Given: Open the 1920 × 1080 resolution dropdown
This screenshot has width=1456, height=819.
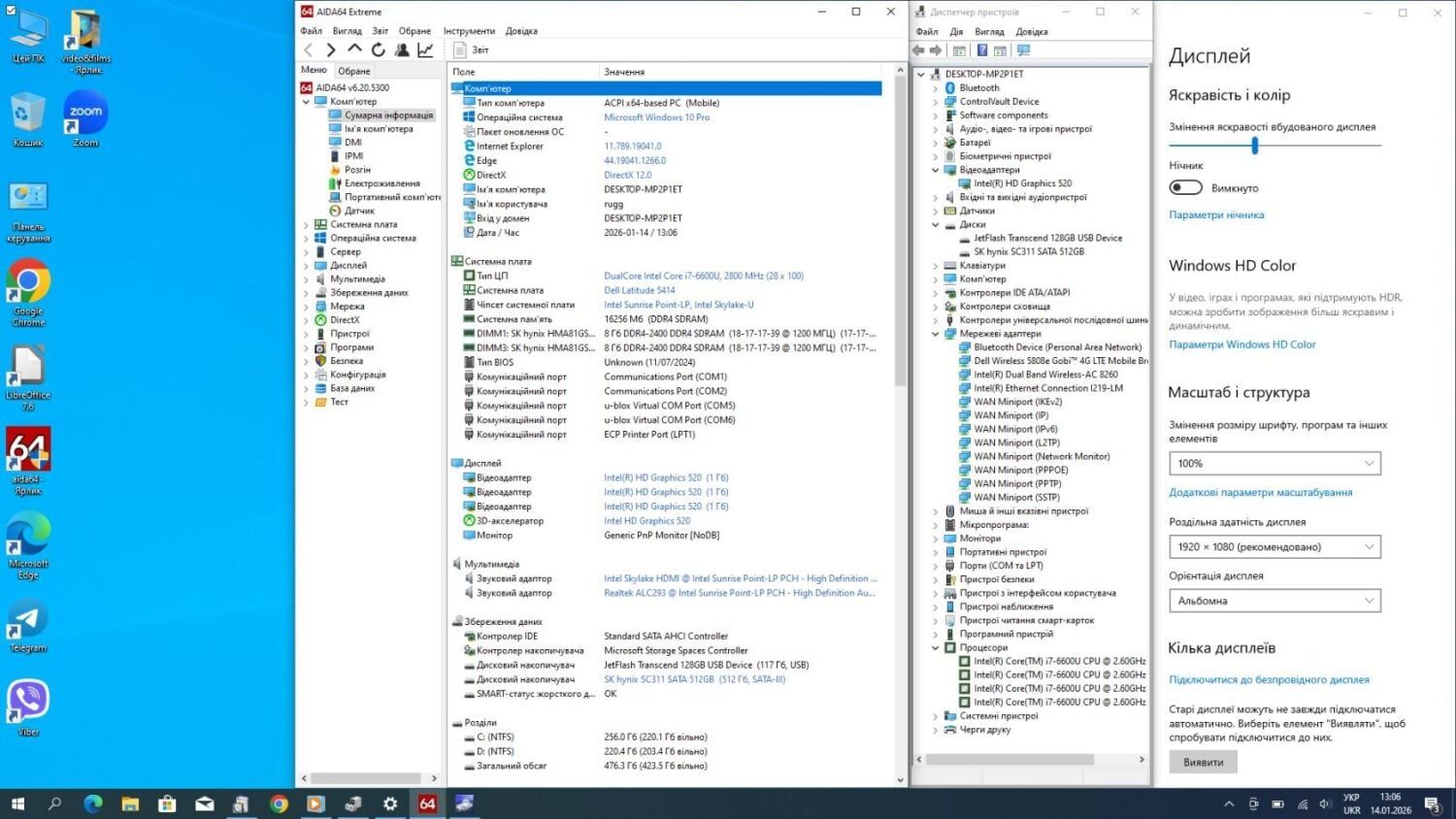Looking at the screenshot, I should (1274, 546).
